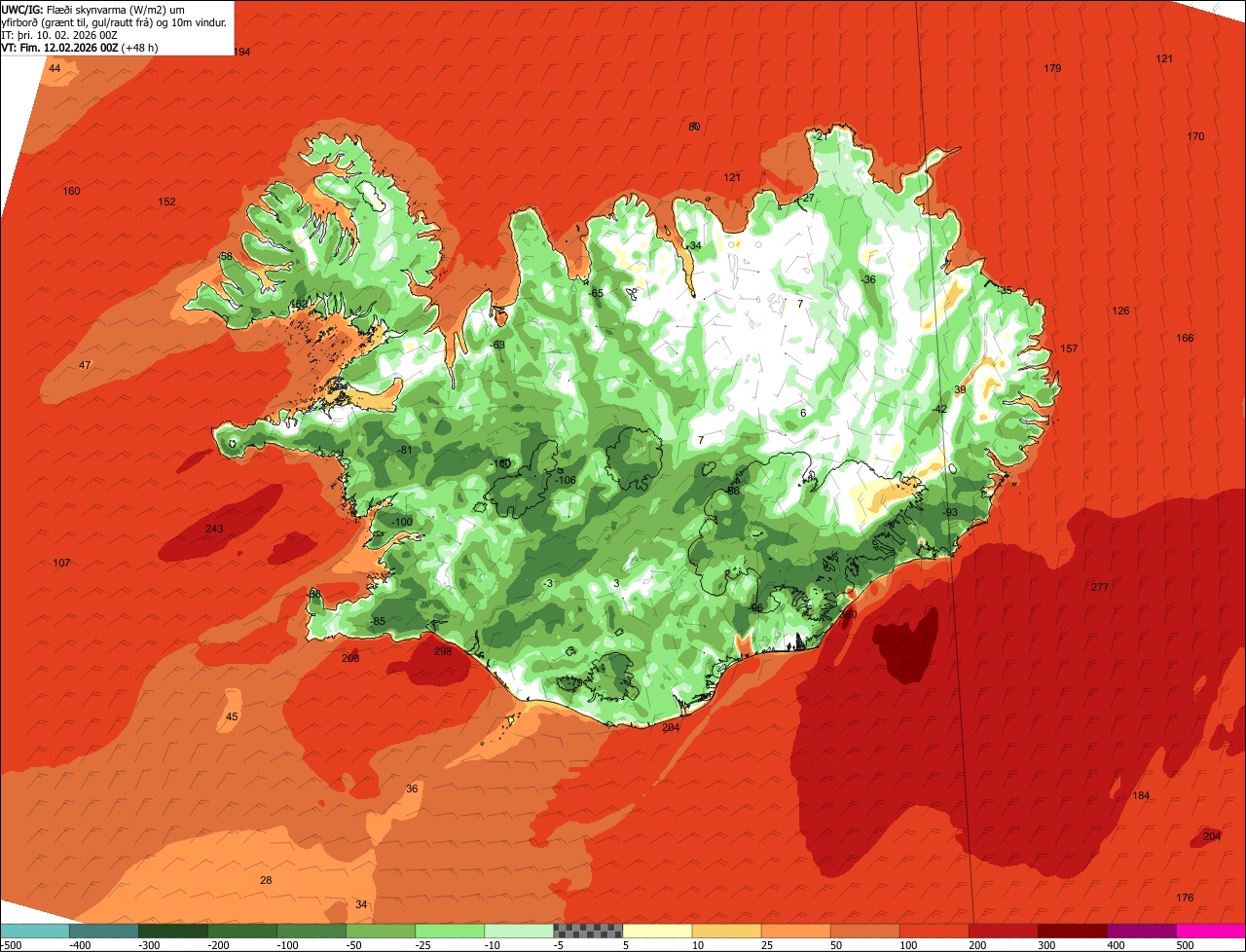
Task: Click the map value 47 west of Iceland
Action: click(85, 365)
